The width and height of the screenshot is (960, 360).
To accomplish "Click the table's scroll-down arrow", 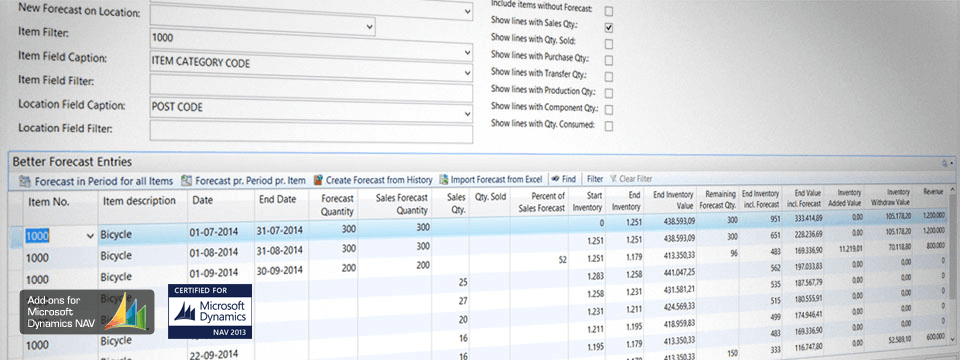I will (952, 338).
